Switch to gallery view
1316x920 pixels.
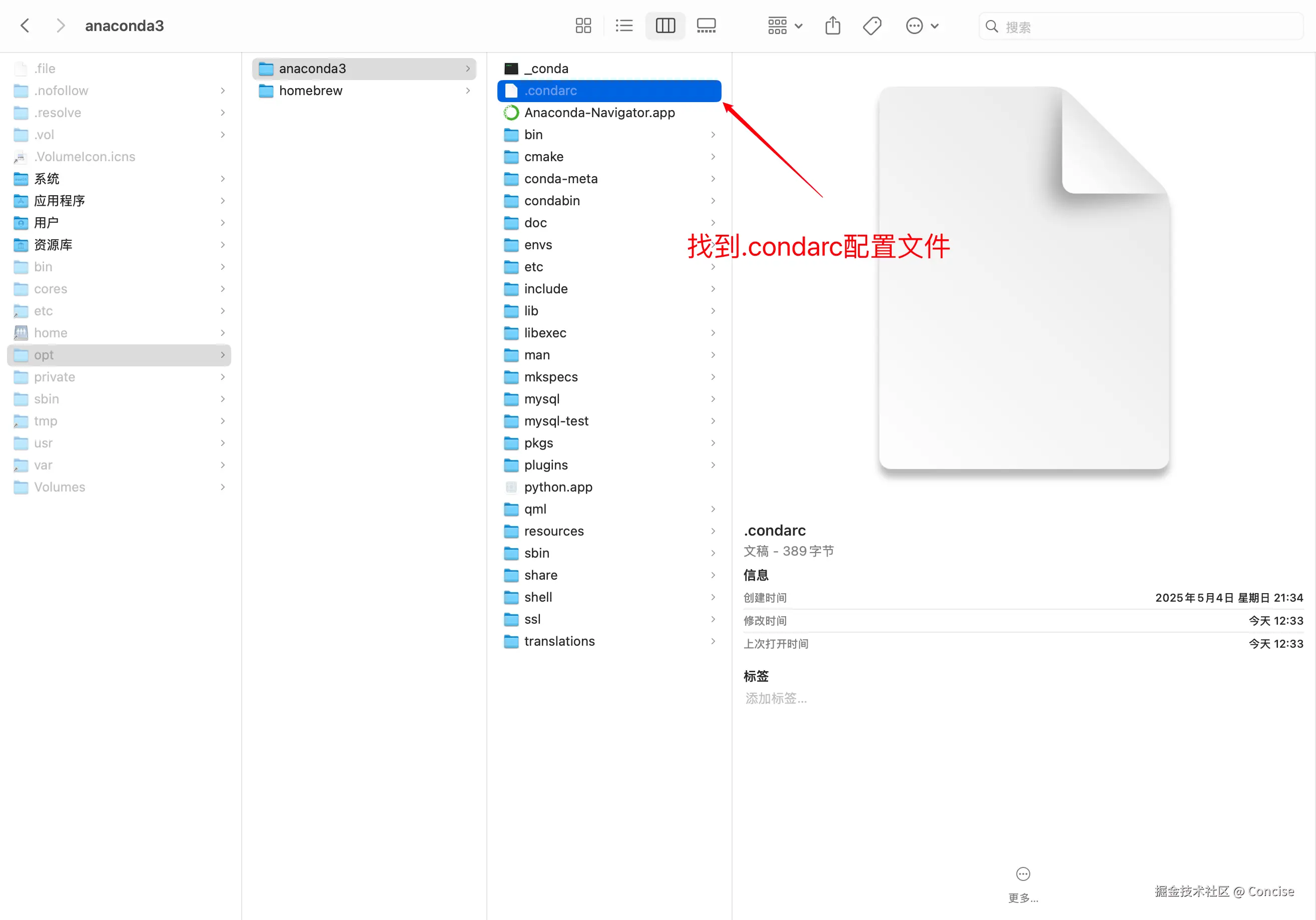(x=706, y=26)
